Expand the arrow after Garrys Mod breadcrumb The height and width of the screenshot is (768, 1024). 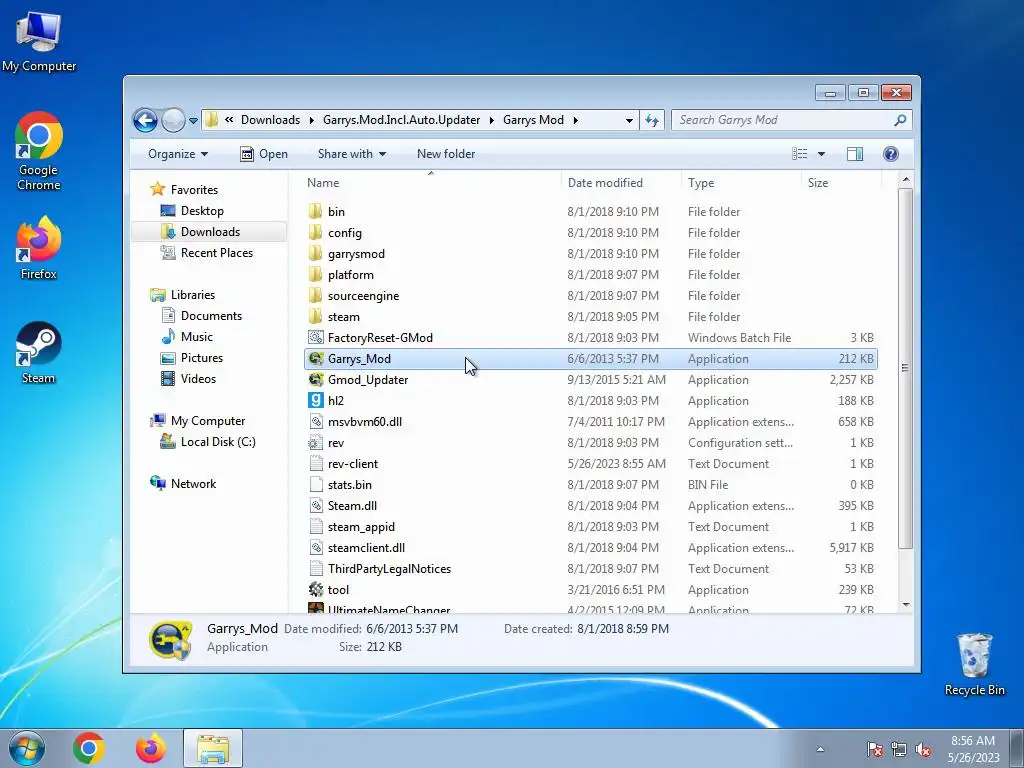point(575,120)
